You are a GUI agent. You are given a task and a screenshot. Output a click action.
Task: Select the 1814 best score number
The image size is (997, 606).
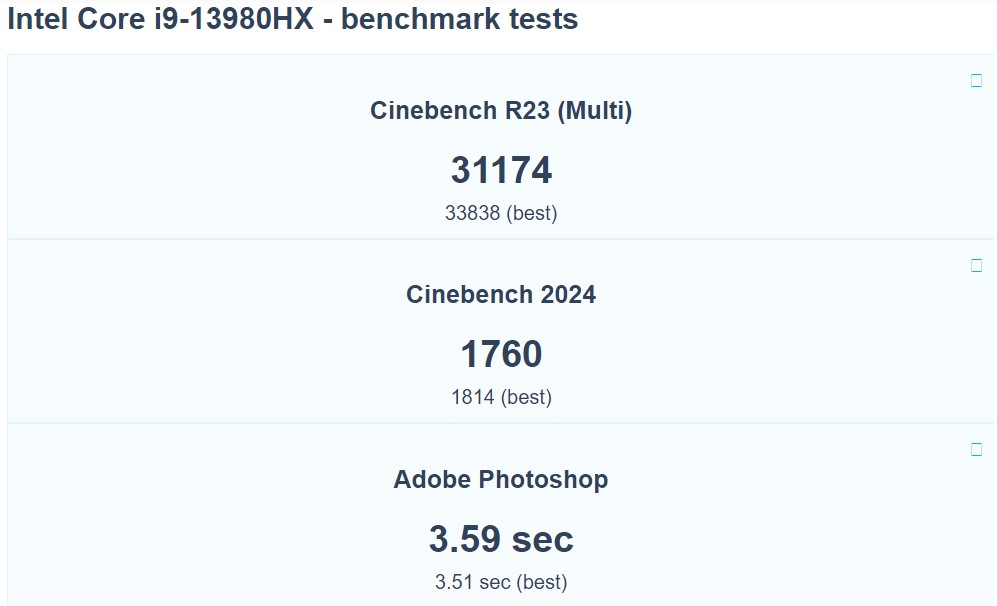(x=473, y=397)
